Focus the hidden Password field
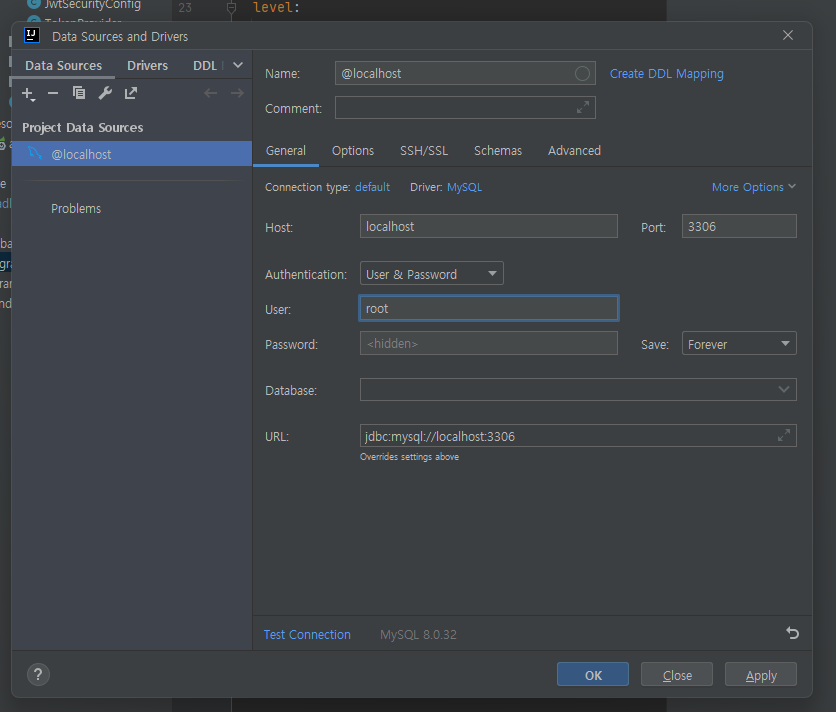 click(x=489, y=343)
